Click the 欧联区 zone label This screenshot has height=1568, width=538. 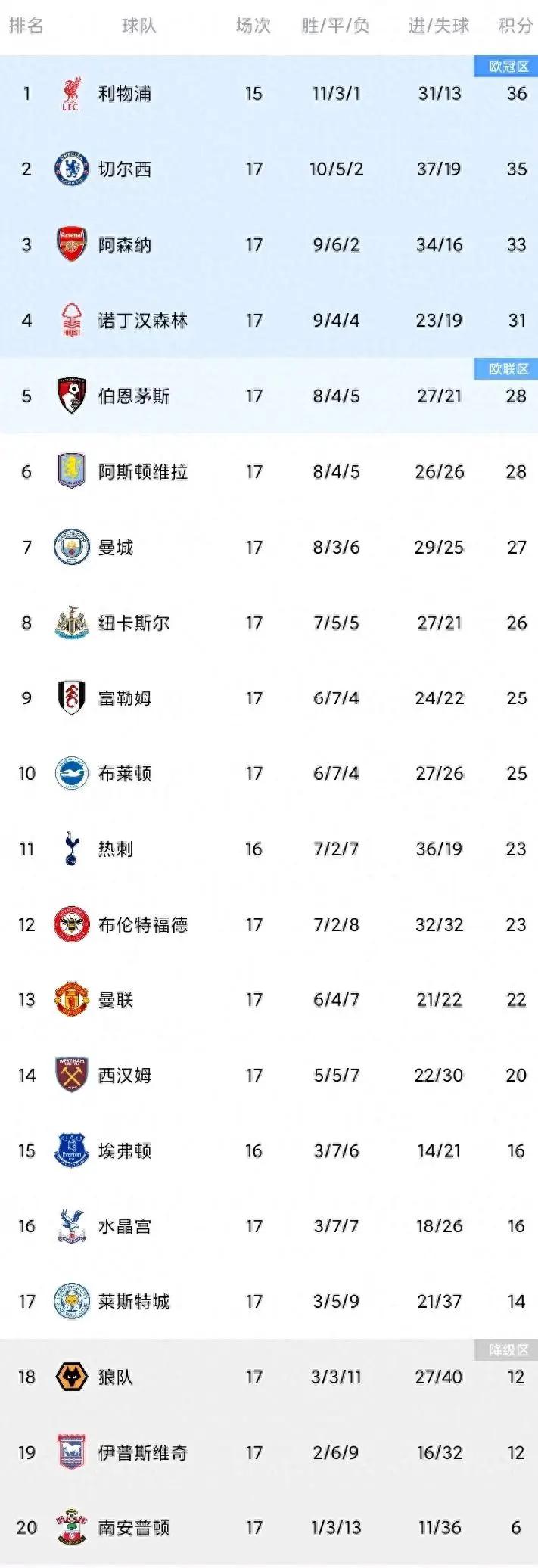[x=508, y=368]
